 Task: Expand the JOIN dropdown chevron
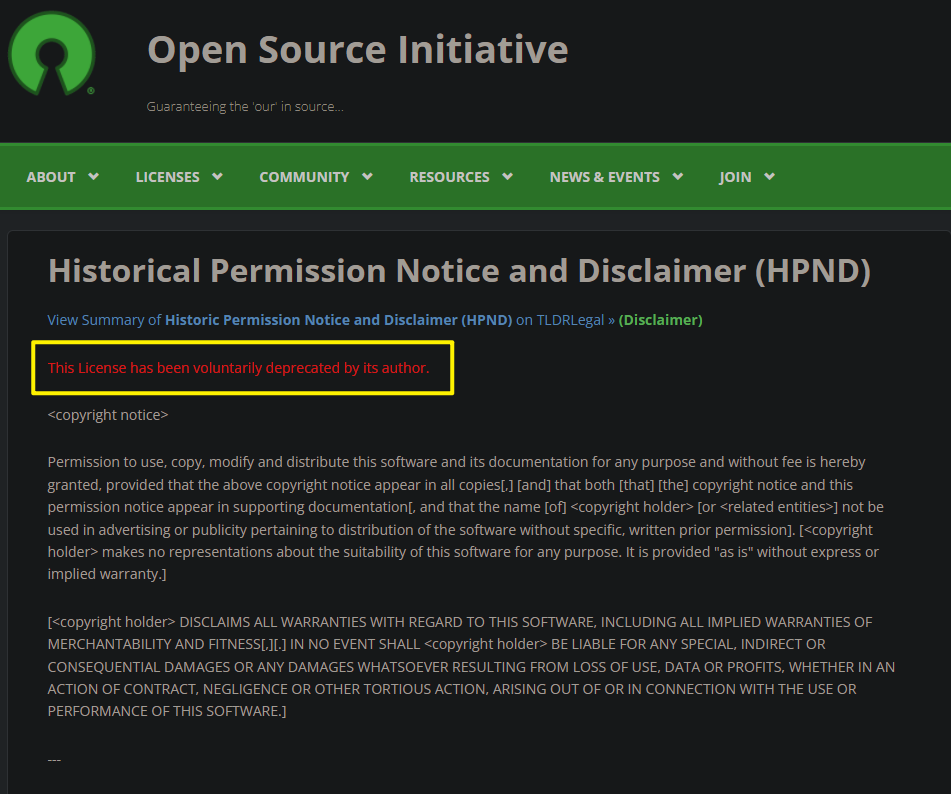tap(771, 176)
